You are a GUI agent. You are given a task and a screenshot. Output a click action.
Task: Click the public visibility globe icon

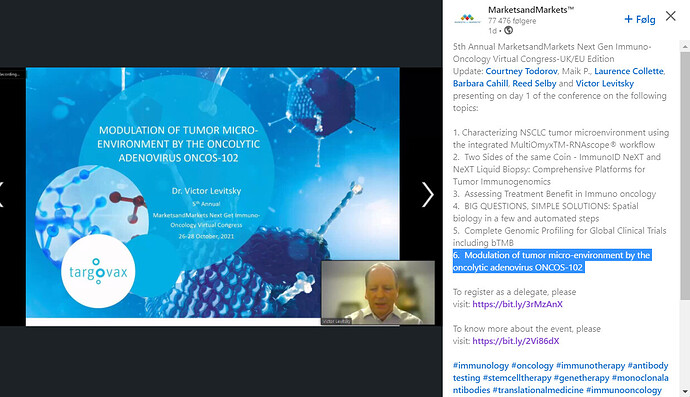tap(508, 30)
